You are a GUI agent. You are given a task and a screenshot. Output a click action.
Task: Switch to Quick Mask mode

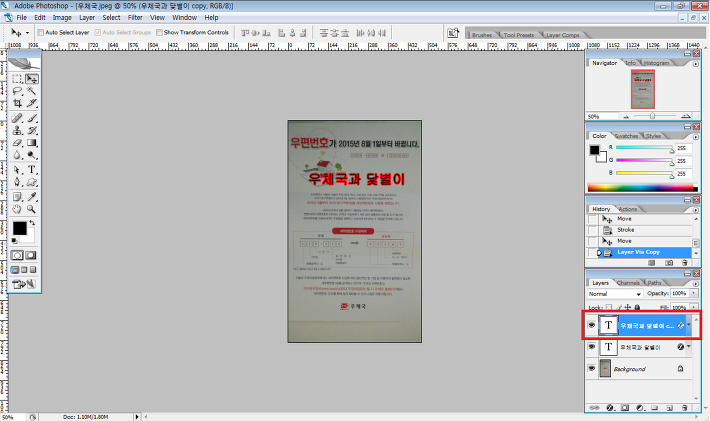[x=31, y=255]
